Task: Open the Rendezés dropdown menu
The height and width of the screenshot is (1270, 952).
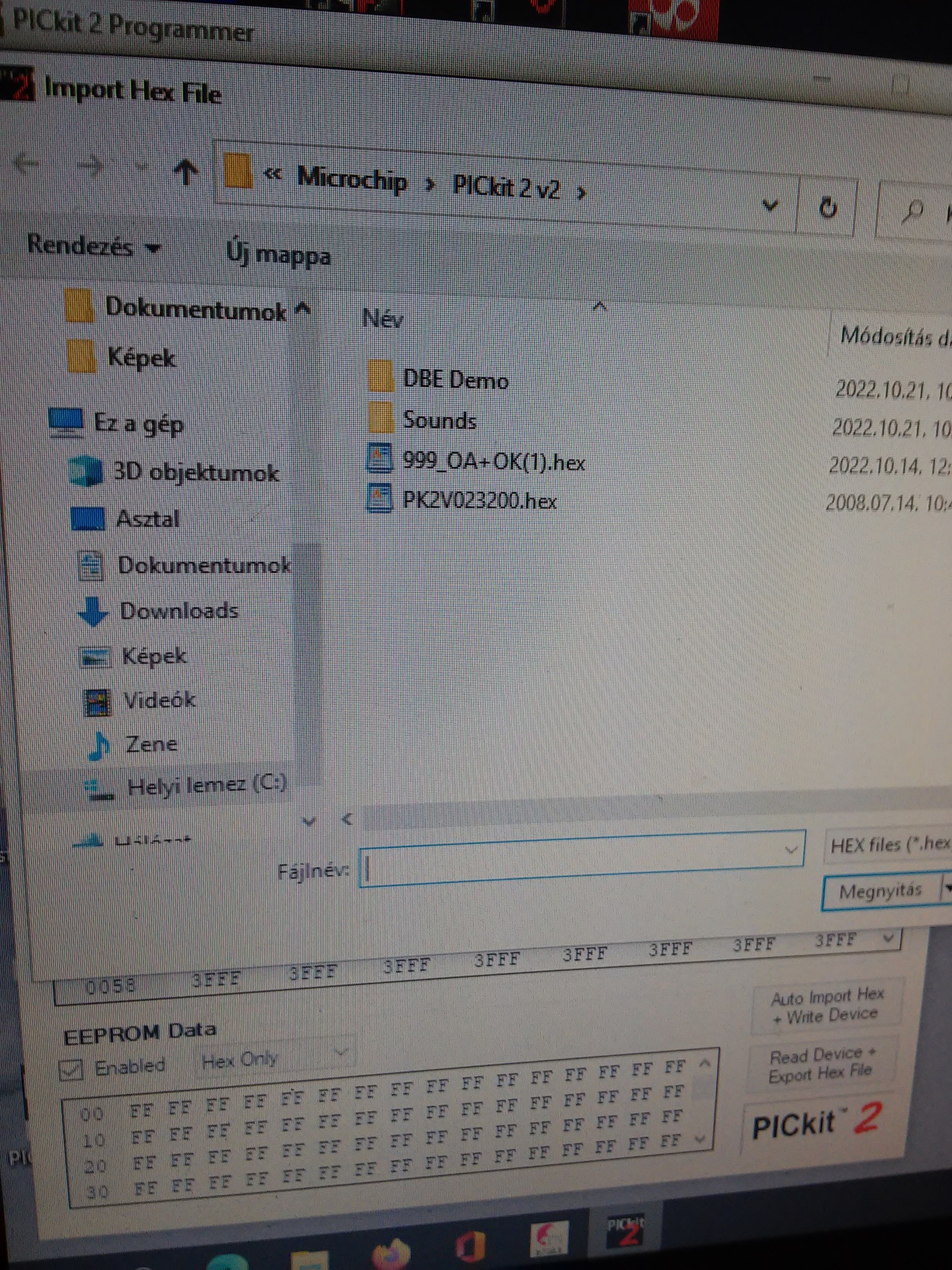Action: [x=94, y=246]
